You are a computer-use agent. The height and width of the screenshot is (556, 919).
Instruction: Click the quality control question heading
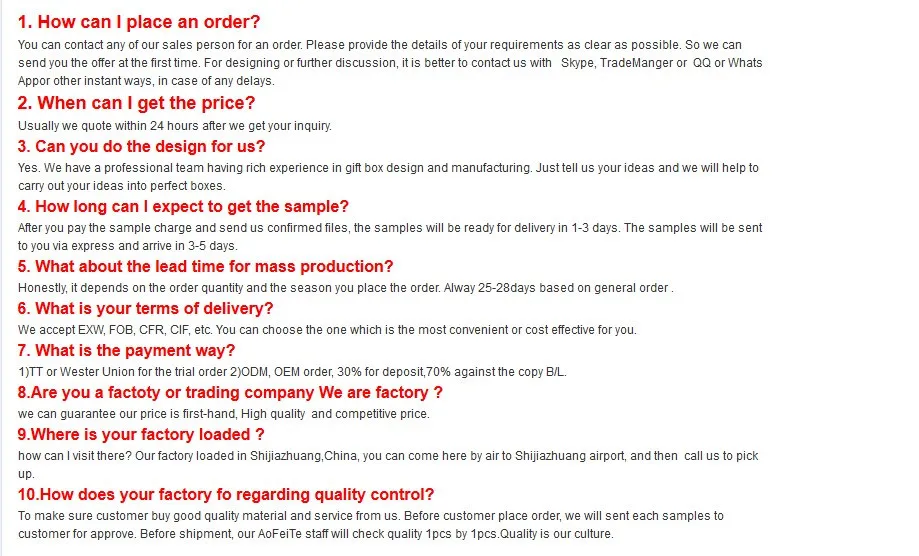tap(226, 494)
